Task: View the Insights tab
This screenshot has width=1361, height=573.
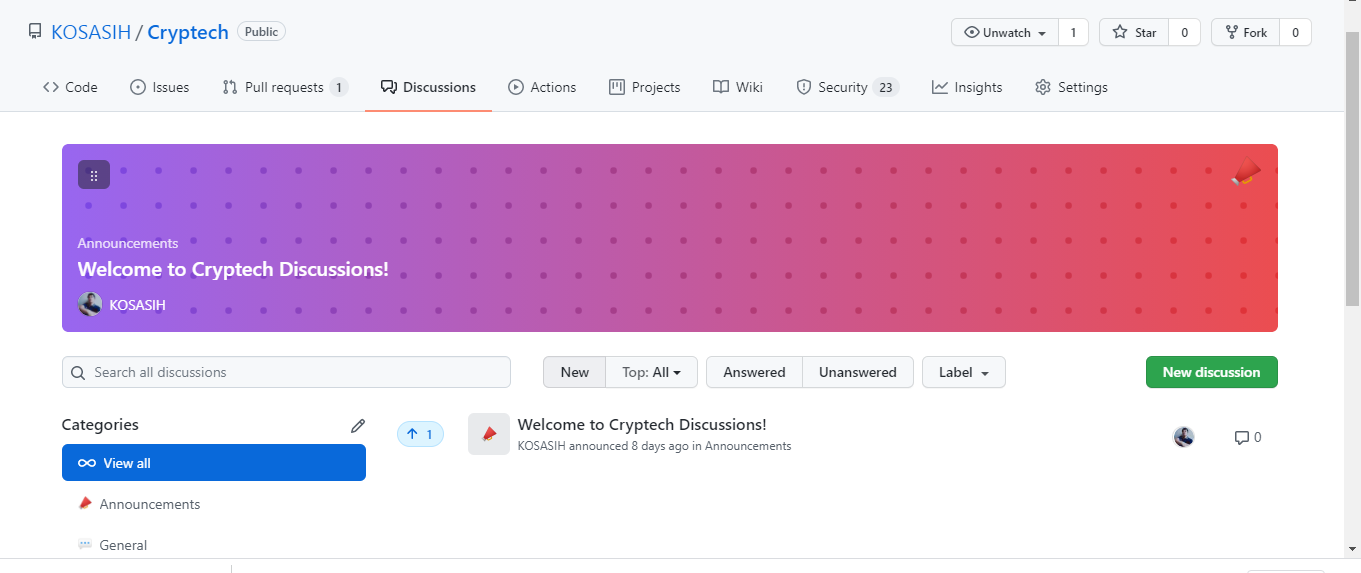Action: point(967,87)
